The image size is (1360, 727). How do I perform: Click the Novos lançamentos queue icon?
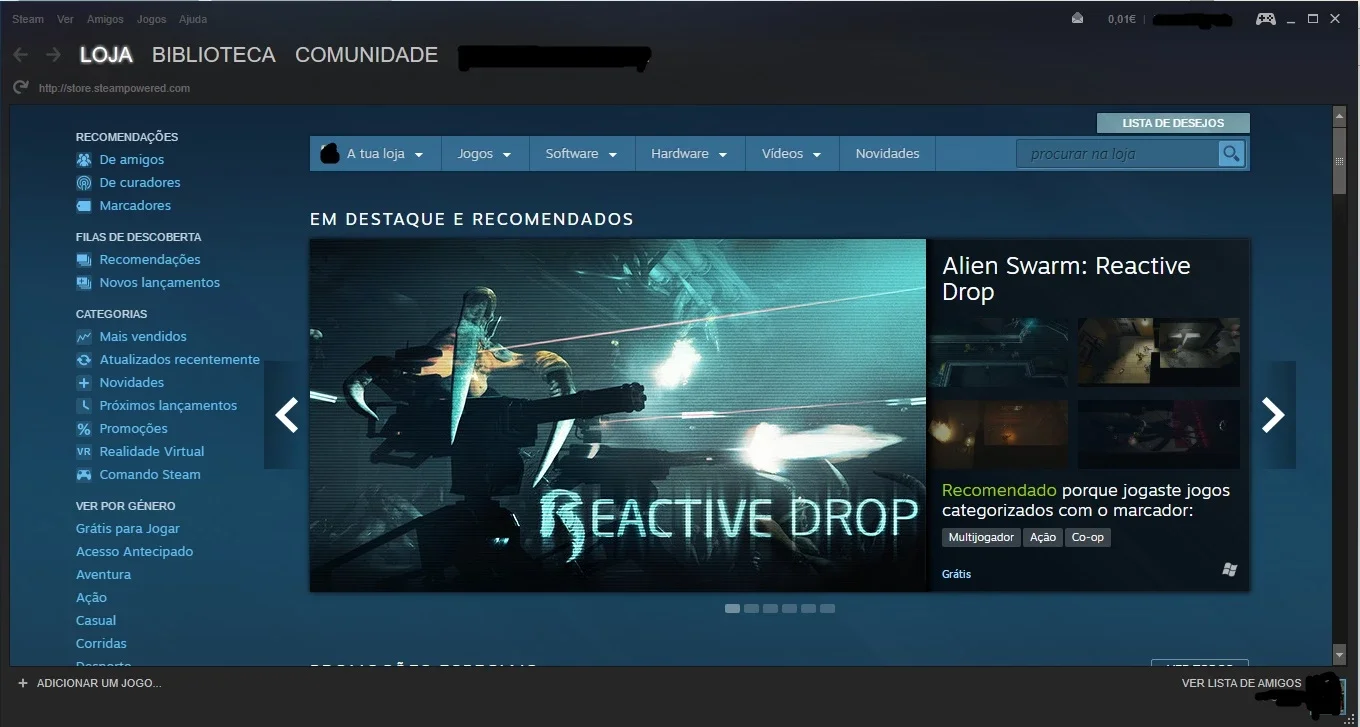(84, 283)
